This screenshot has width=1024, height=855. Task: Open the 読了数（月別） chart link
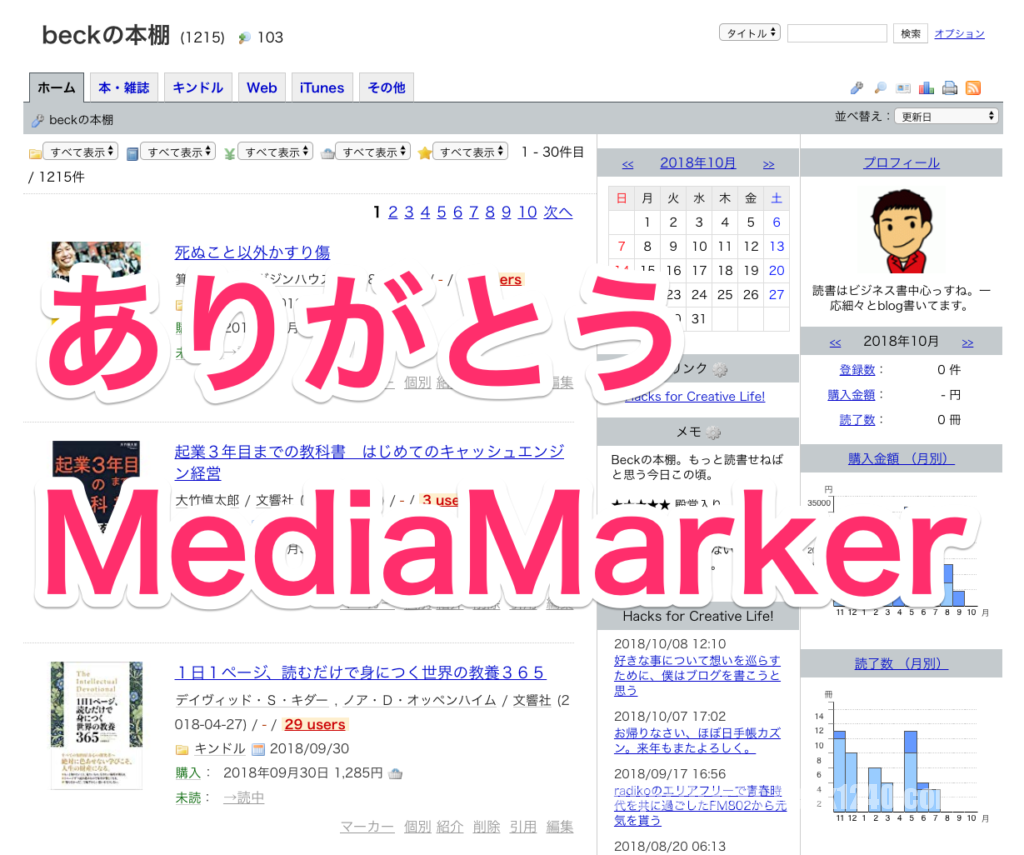pos(901,664)
